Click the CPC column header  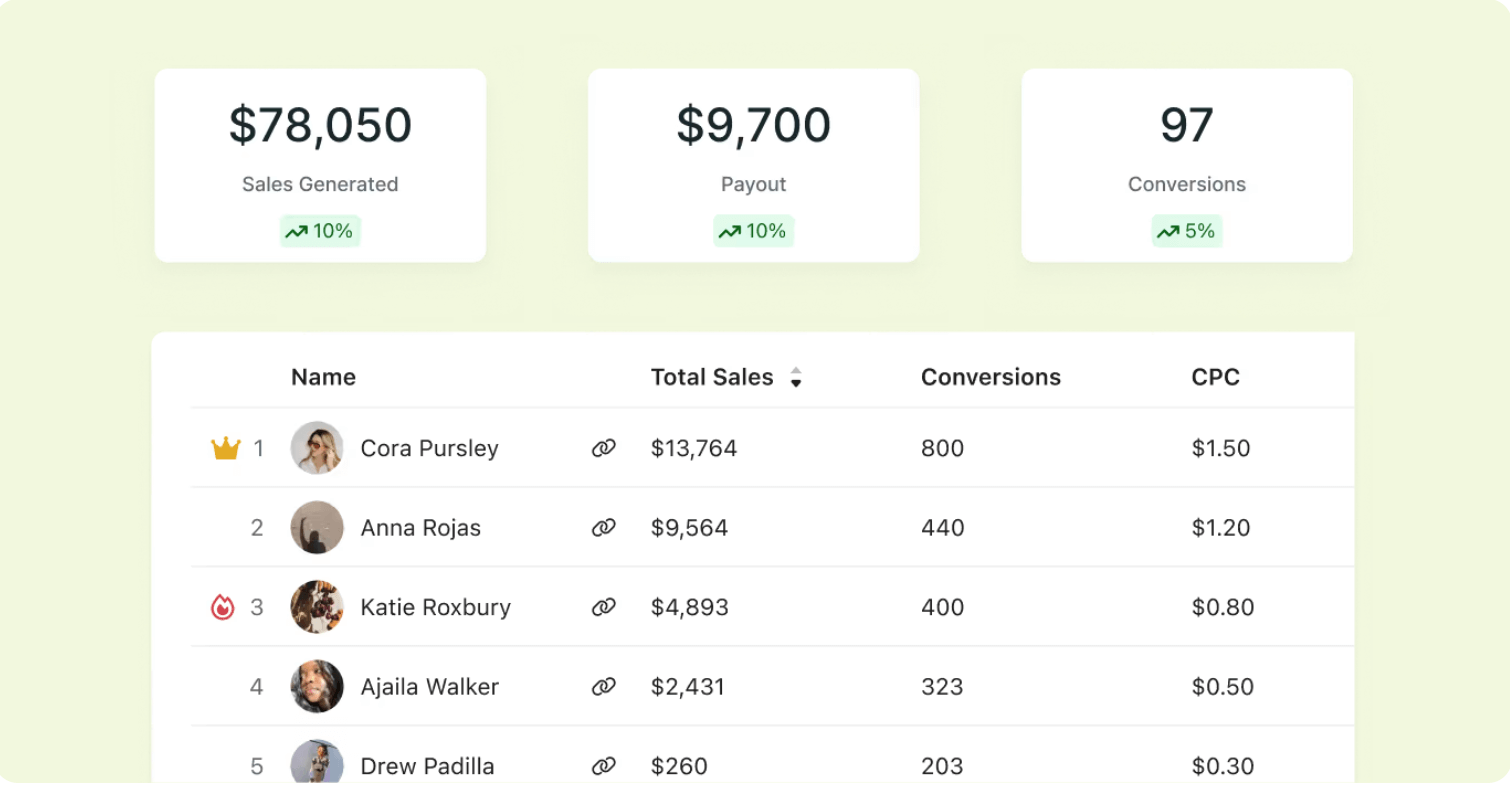pyautogui.click(x=1215, y=377)
